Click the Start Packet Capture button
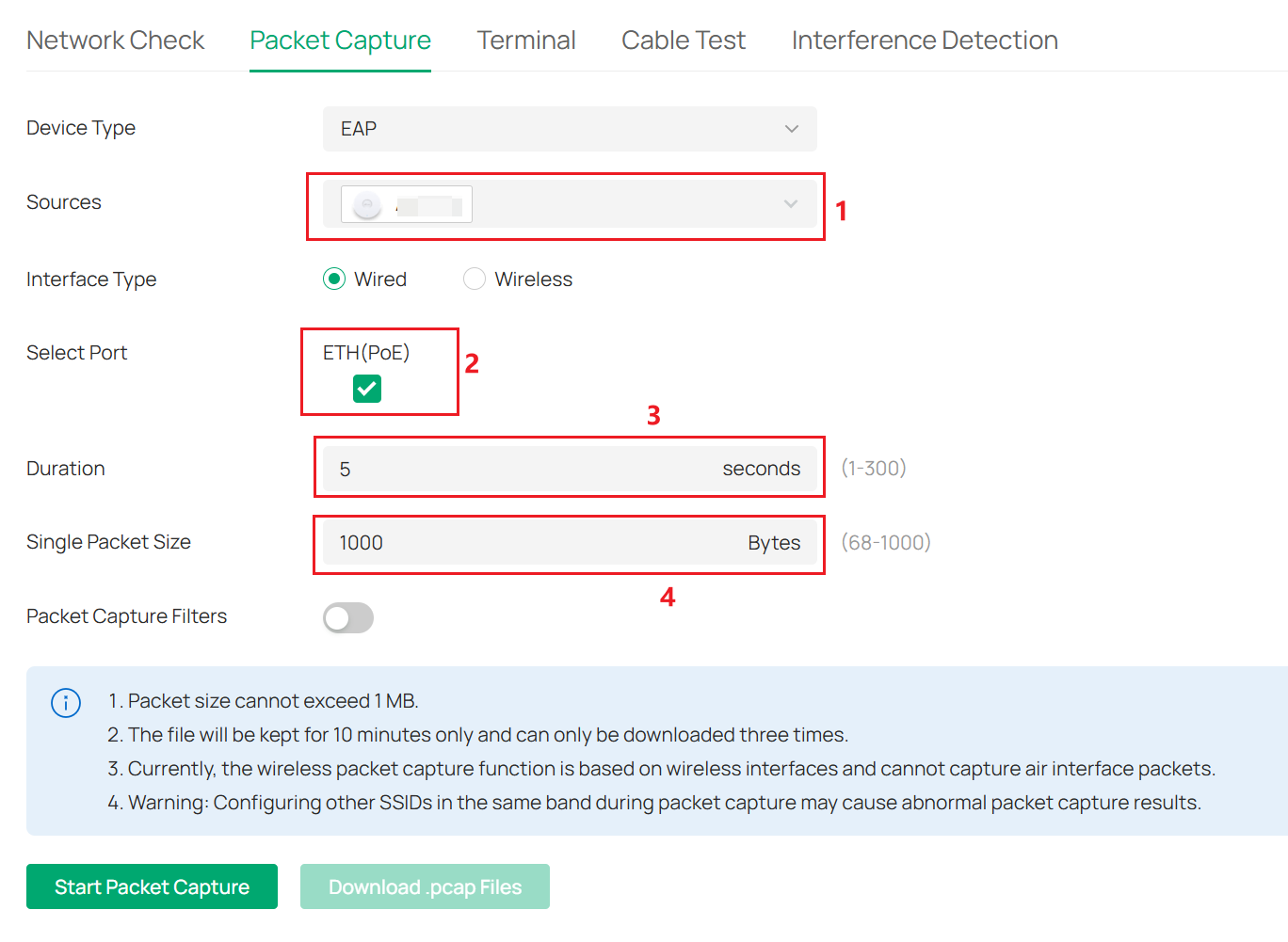Screen dimensions: 1288x942 tap(152, 886)
